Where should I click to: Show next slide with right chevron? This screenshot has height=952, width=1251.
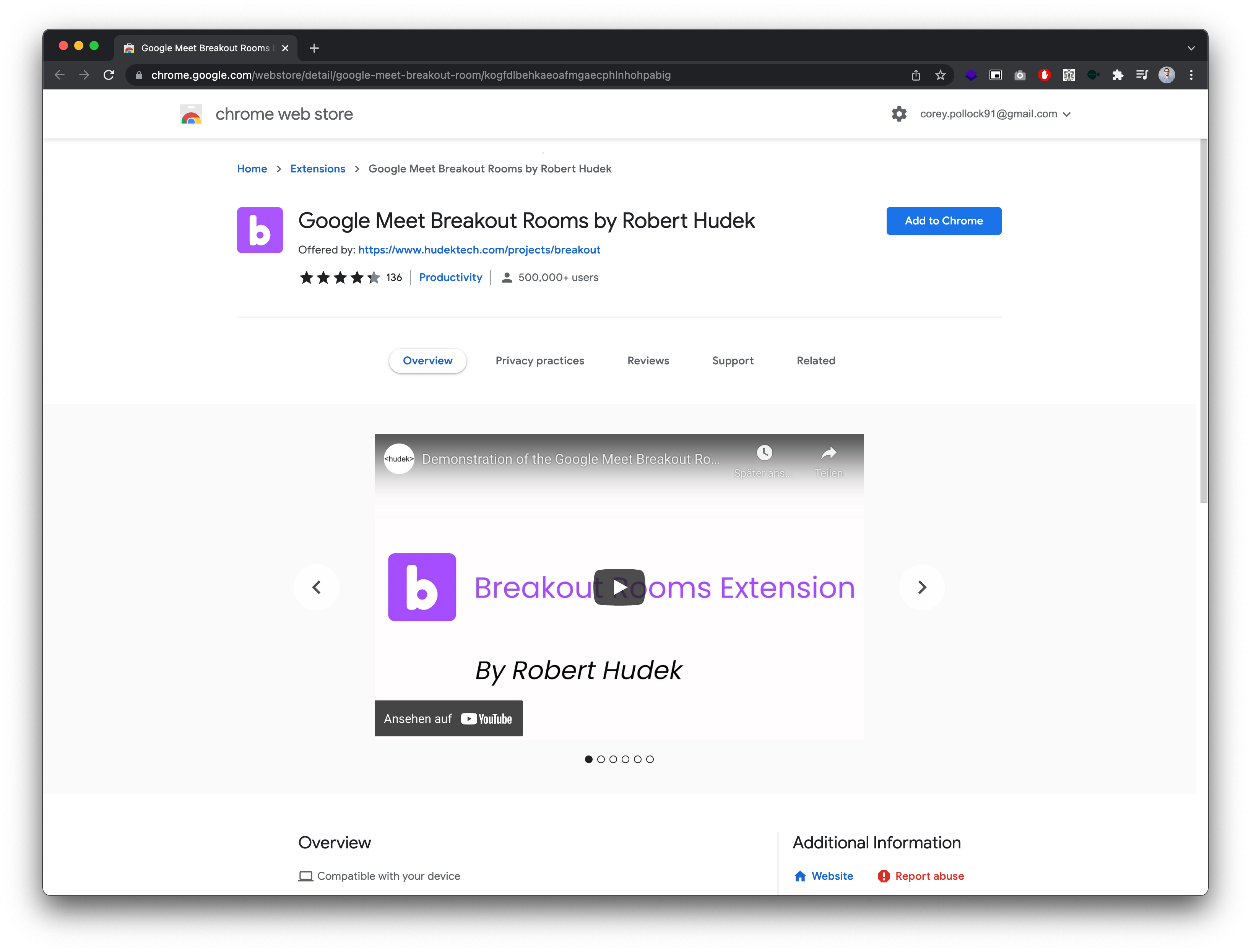coord(922,588)
